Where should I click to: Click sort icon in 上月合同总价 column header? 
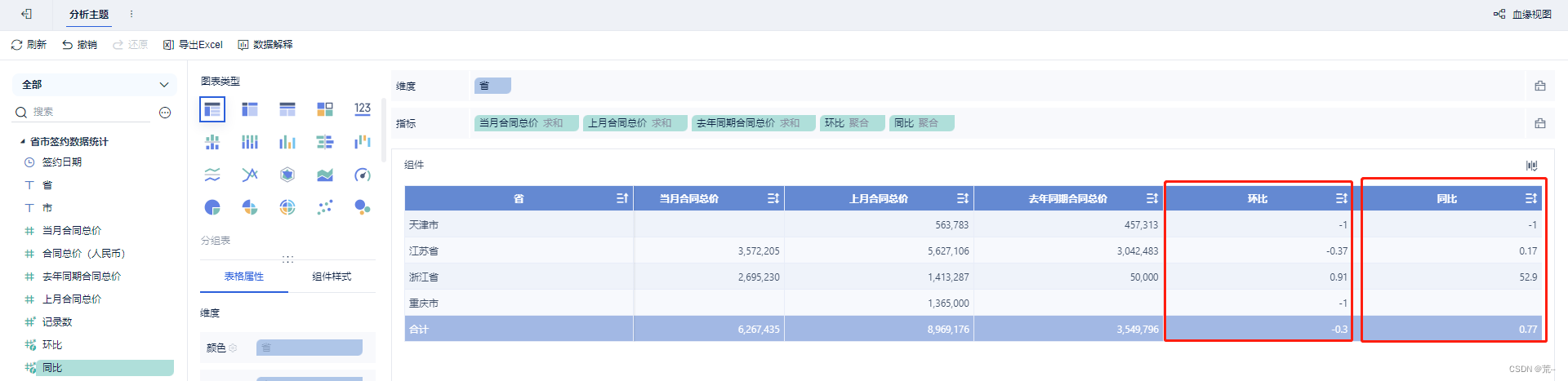click(963, 198)
